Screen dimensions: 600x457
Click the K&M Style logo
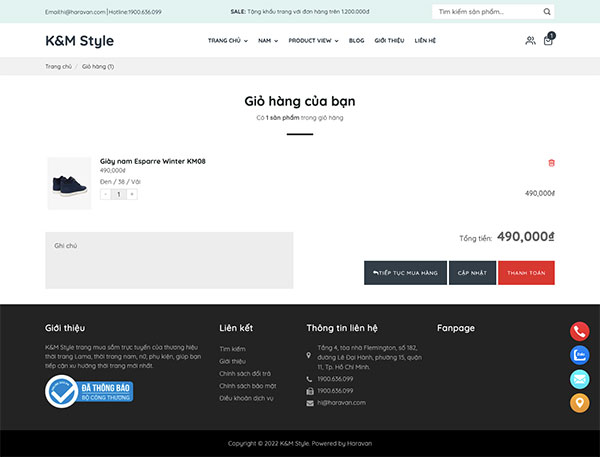coord(80,41)
